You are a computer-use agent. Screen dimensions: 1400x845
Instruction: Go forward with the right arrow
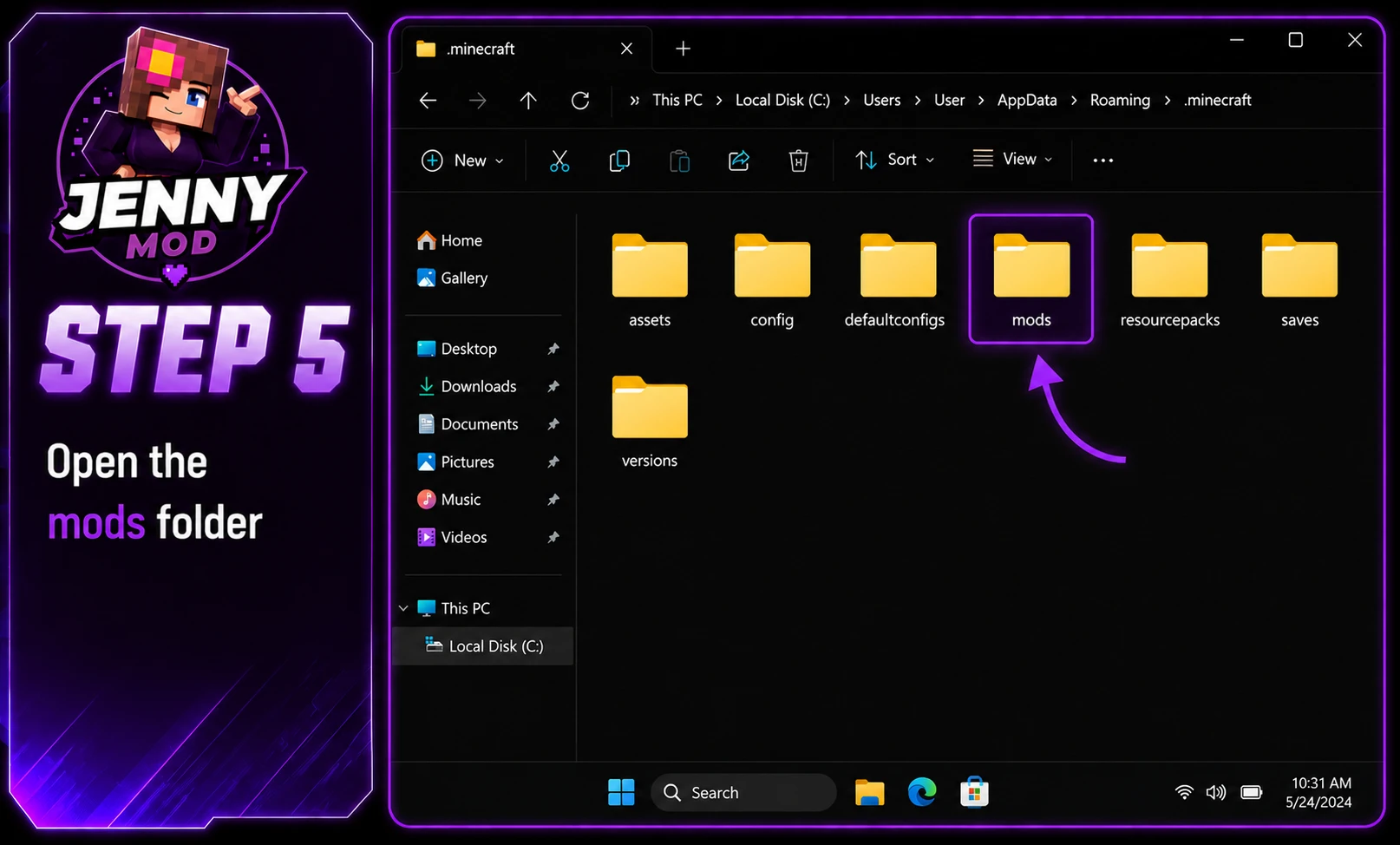(x=477, y=101)
